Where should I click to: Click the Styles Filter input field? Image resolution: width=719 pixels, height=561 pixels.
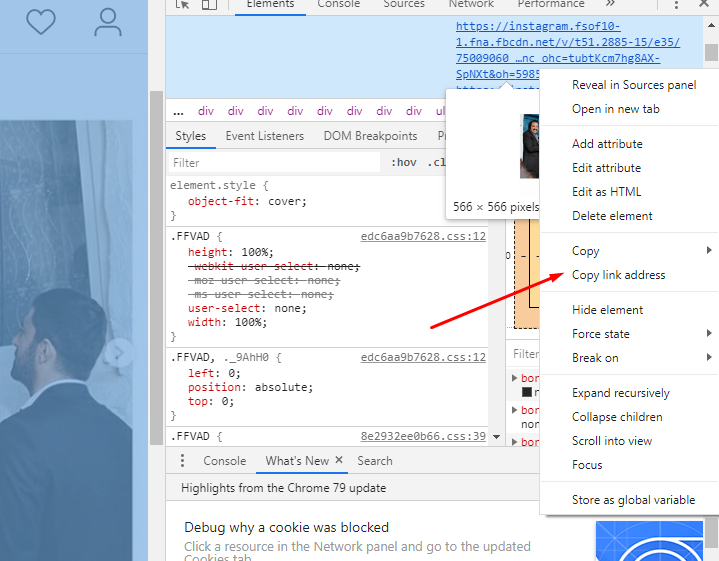pyautogui.click(x=274, y=163)
